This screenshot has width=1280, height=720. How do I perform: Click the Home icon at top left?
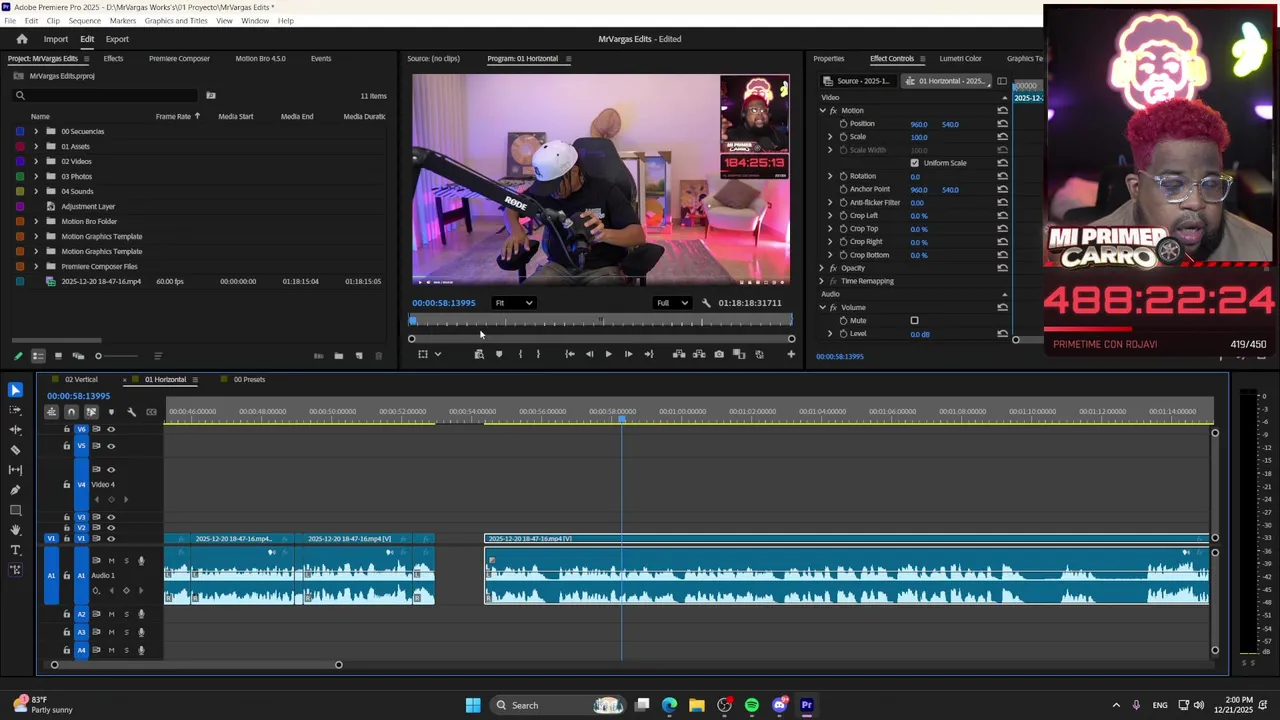click(x=21, y=39)
